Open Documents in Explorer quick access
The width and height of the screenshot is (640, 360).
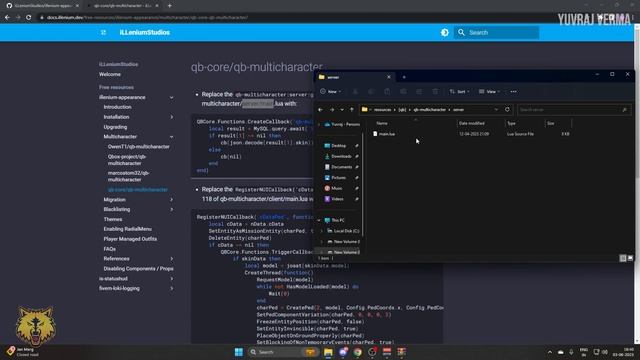[x=340, y=167]
